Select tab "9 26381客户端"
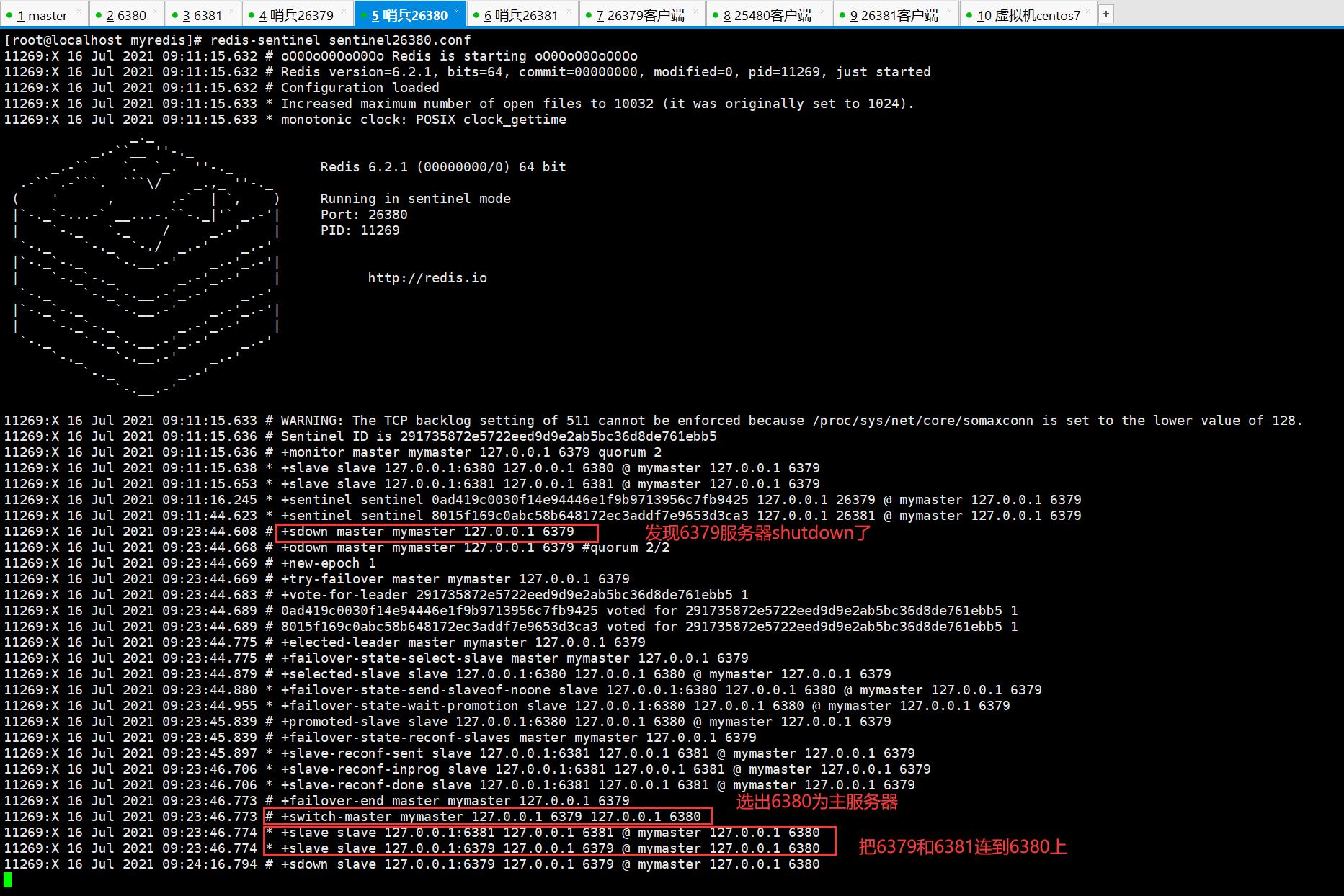Screen dimensions: 1344x896 [x=894, y=15]
